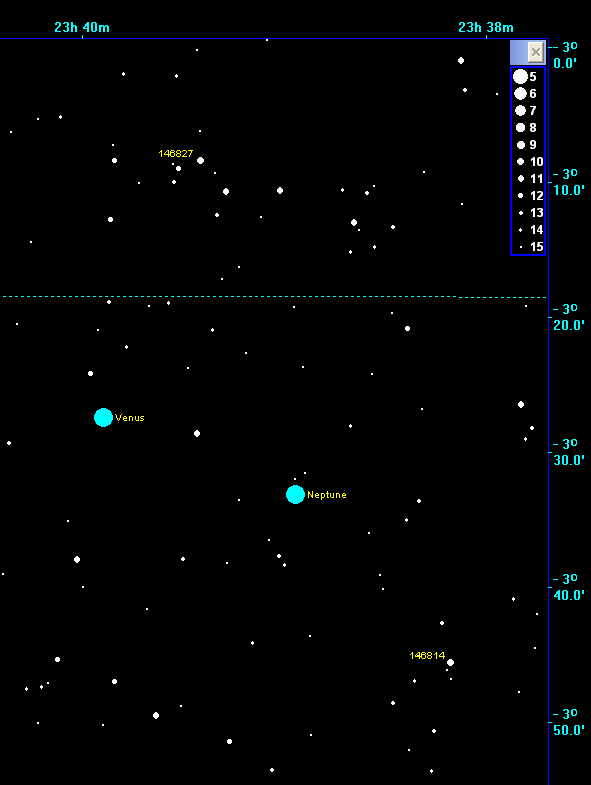This screenshot has width=591, height=785.
Task: Click the -3° 20.0' declination label
Action: pos(568,317)
